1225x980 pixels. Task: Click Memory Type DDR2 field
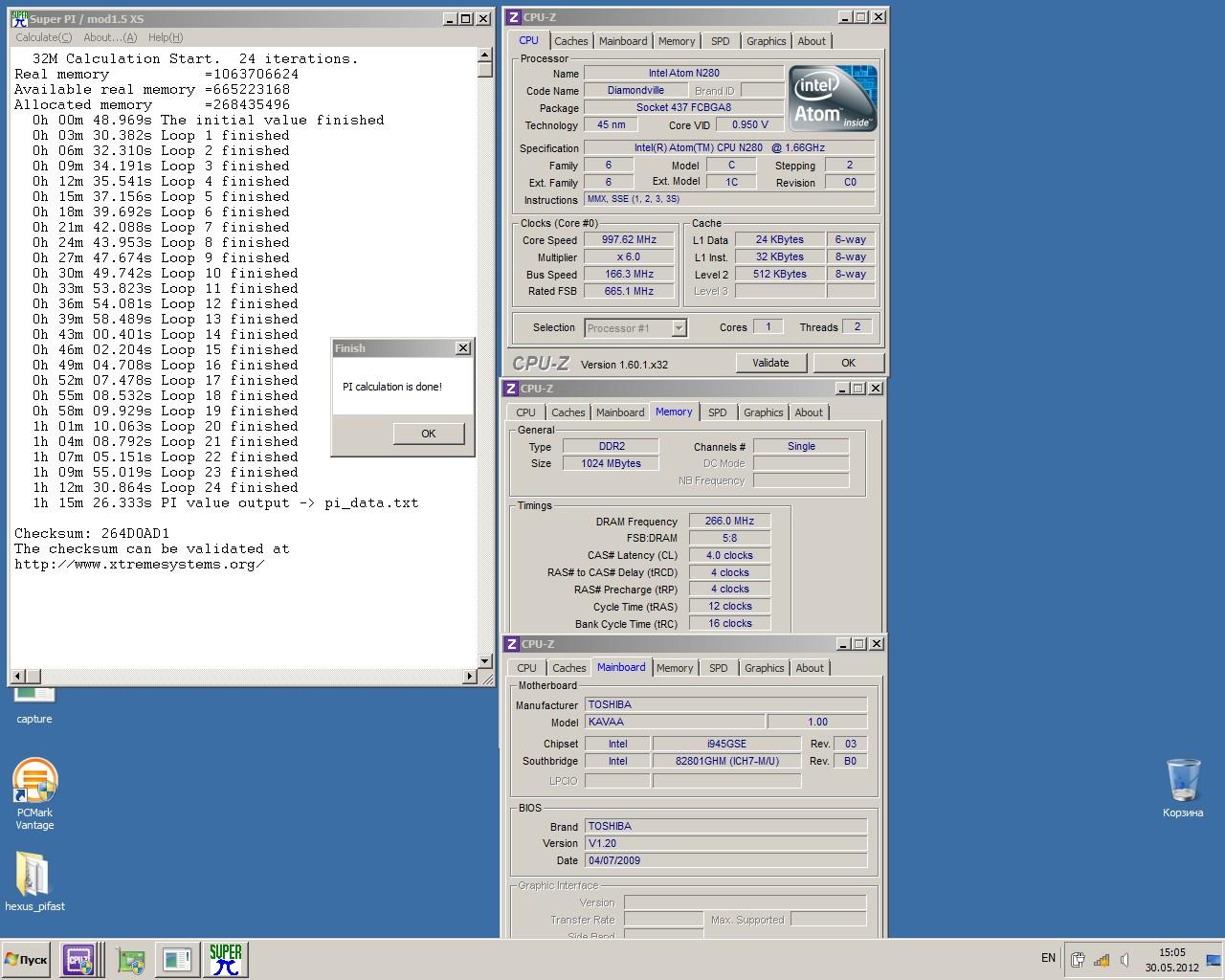click(611, 446)
